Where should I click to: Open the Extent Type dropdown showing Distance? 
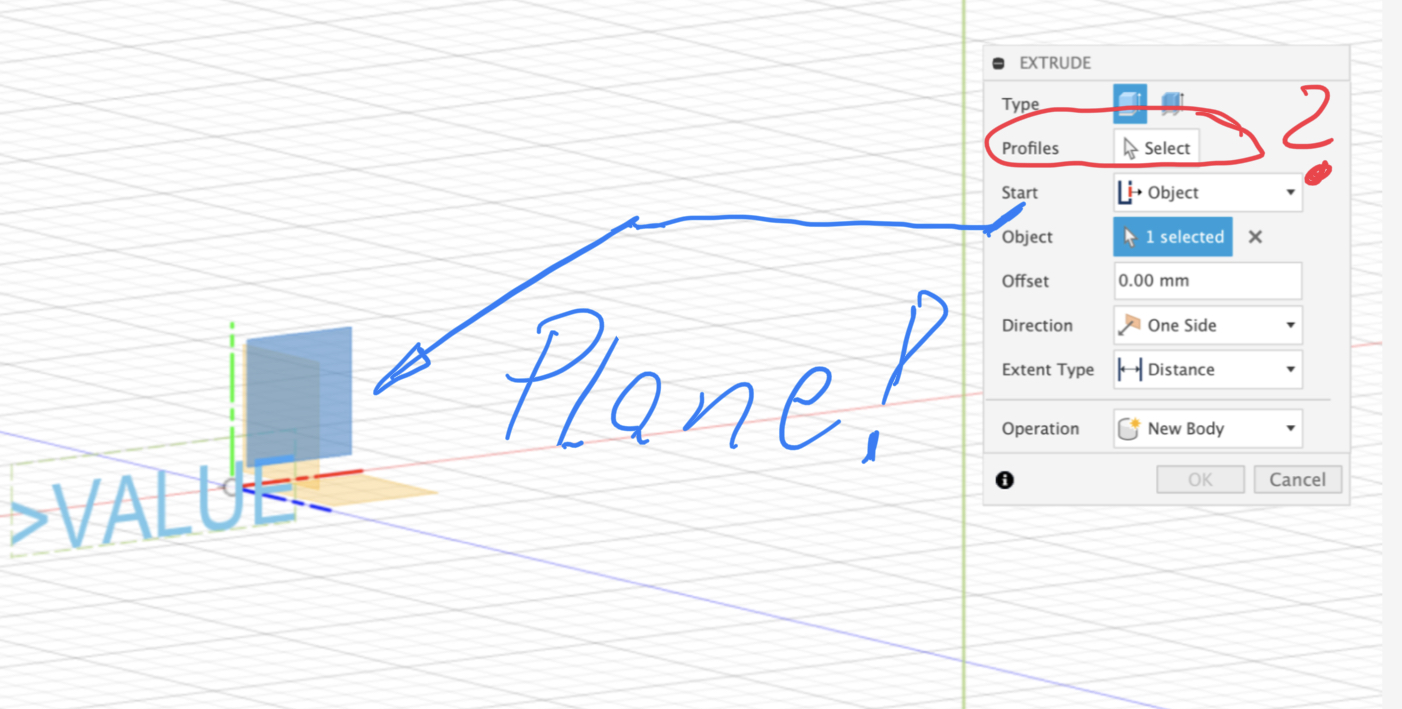click(1289, 369)
